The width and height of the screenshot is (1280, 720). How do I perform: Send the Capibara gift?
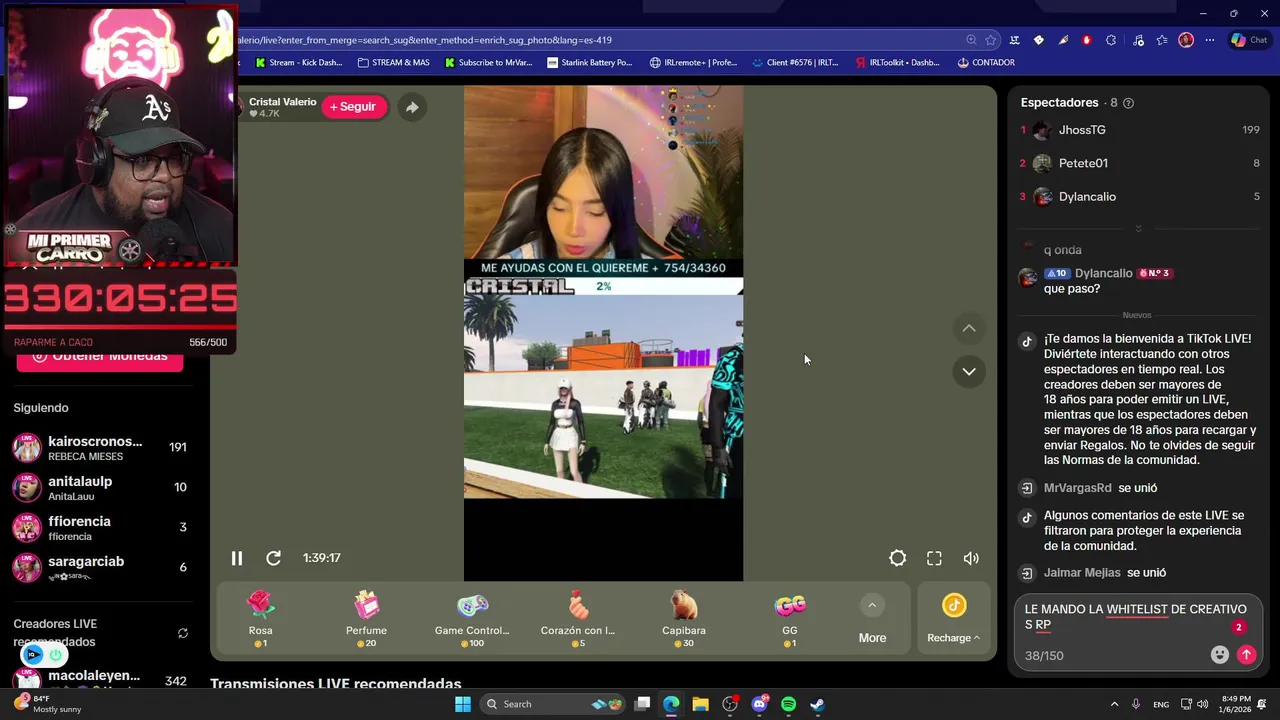point(684,618)
